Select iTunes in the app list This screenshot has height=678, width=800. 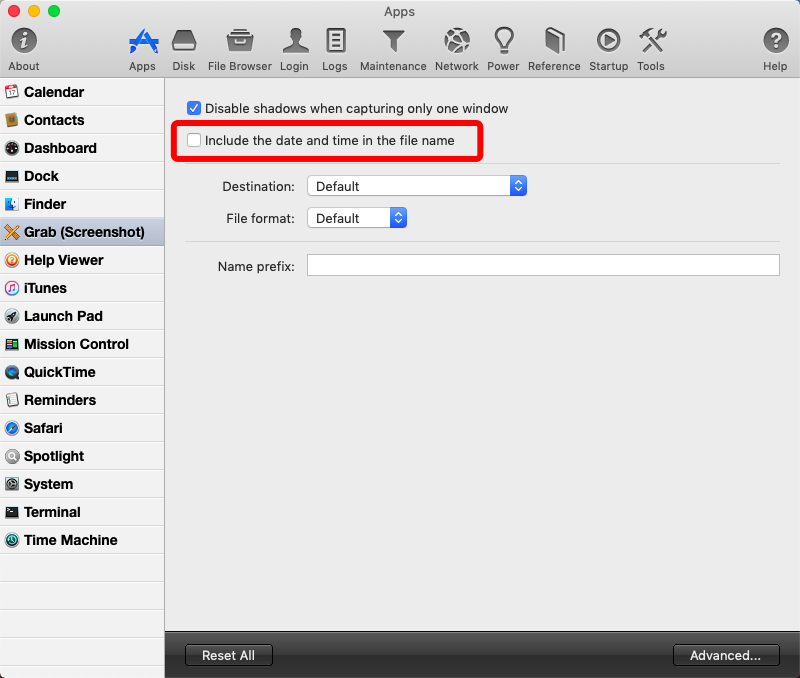point(82,288)
